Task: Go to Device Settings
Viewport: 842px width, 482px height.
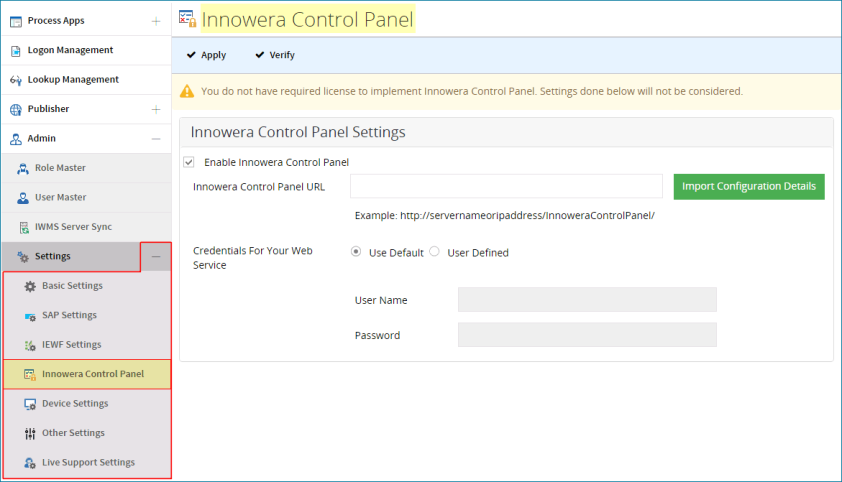Action: pos(88,404)
